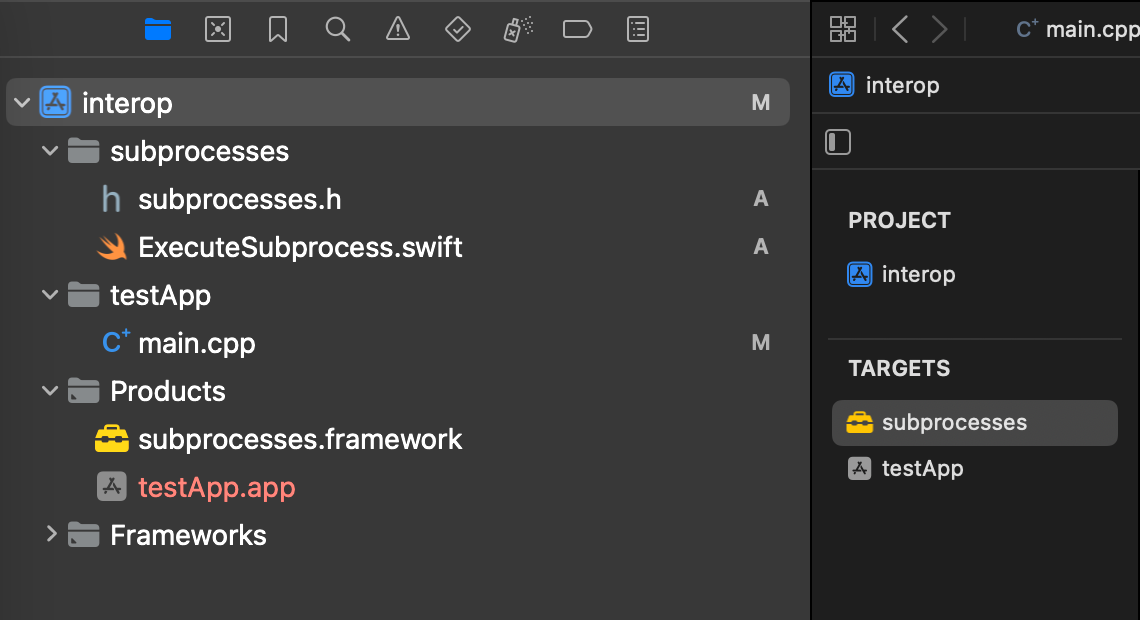Open the Project navigator folder icon
Screen dimensions: 1140x620
pyautogui.click(x=158, y=30)
